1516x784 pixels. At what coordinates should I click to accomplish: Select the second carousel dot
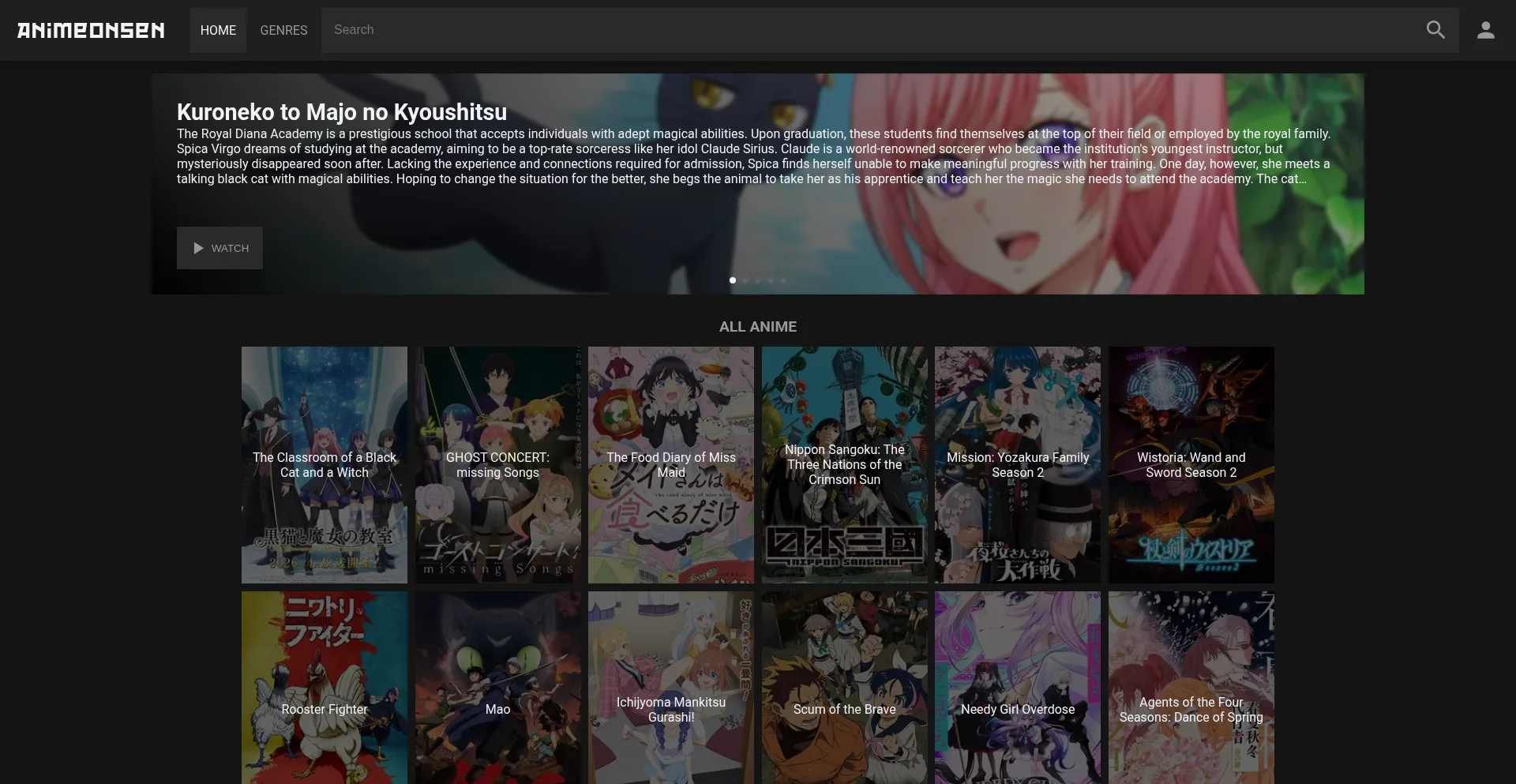(x=745, y=280)
